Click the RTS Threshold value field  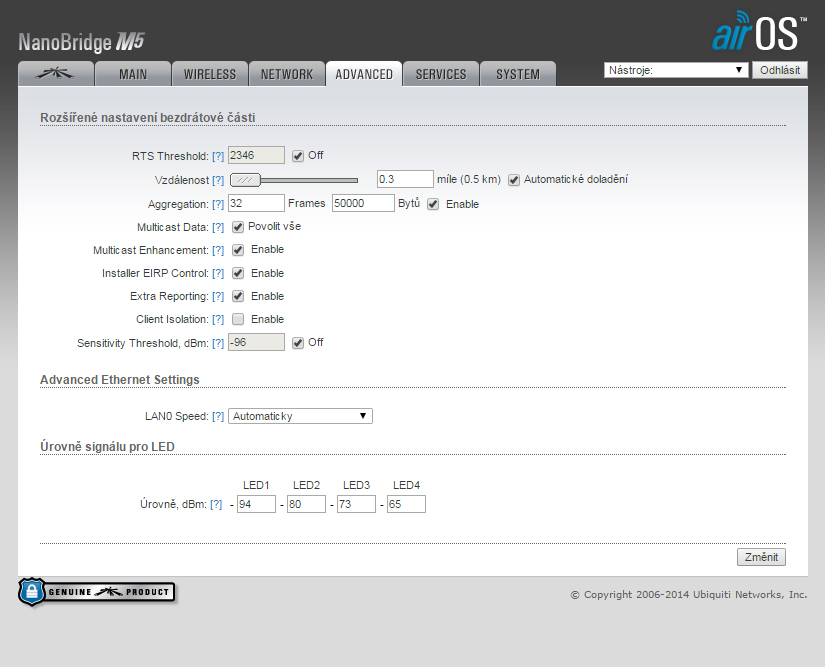(256, 155)
